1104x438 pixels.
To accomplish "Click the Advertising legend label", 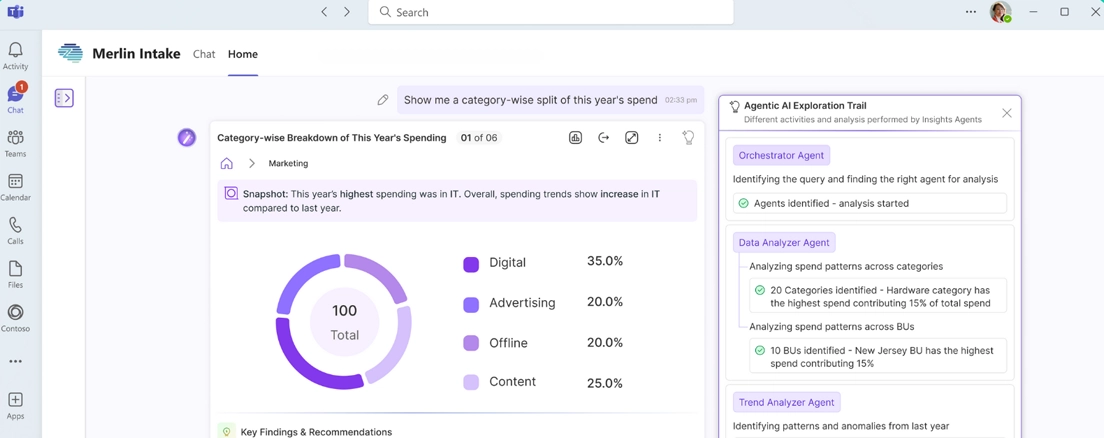I will [x=522, y=303].
